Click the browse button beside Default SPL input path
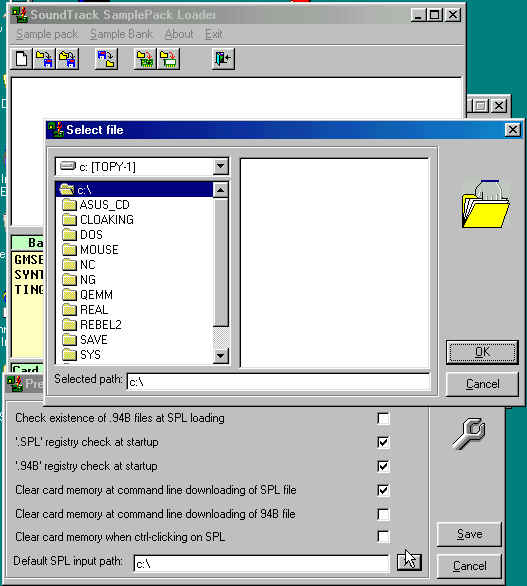The width and height of the screenshot is (527, 586). point(409,561)
